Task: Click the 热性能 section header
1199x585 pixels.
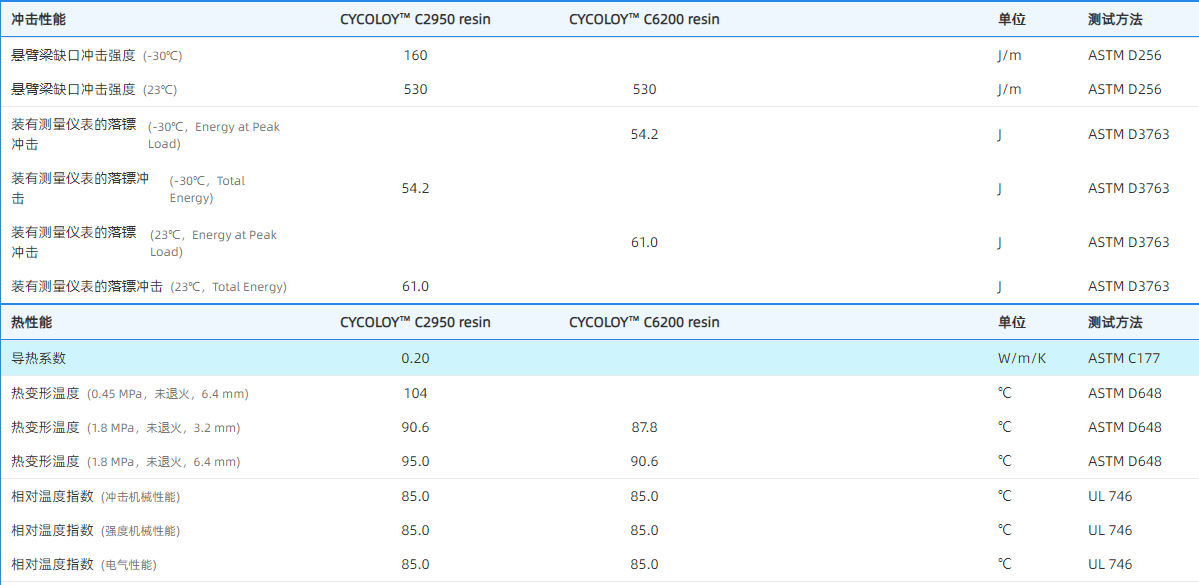Action: pos(31,323)
